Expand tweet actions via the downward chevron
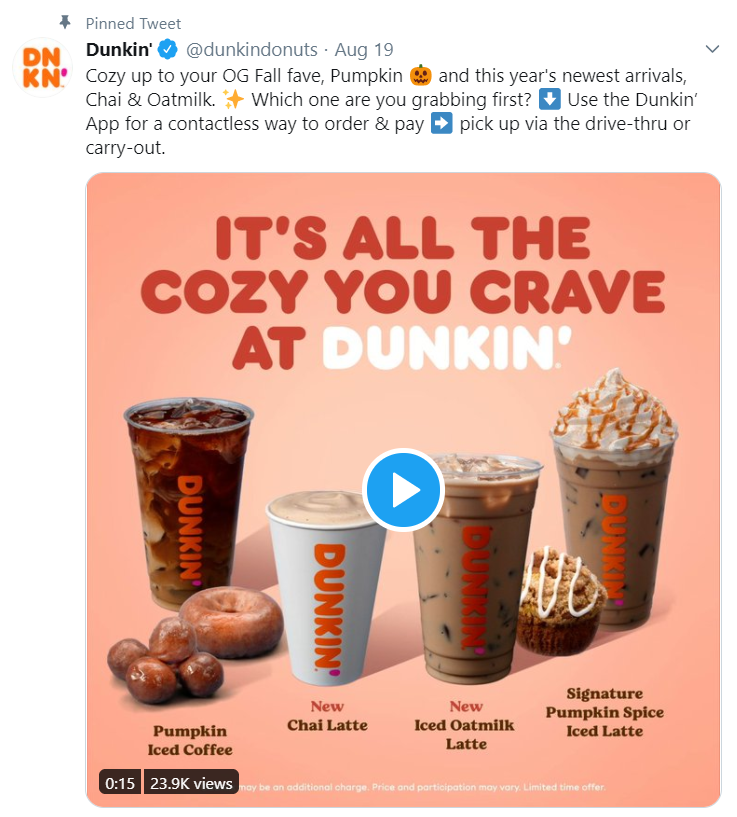Image resolution: width=737 pixels, height=817 pixels. (x=712, y=48)
